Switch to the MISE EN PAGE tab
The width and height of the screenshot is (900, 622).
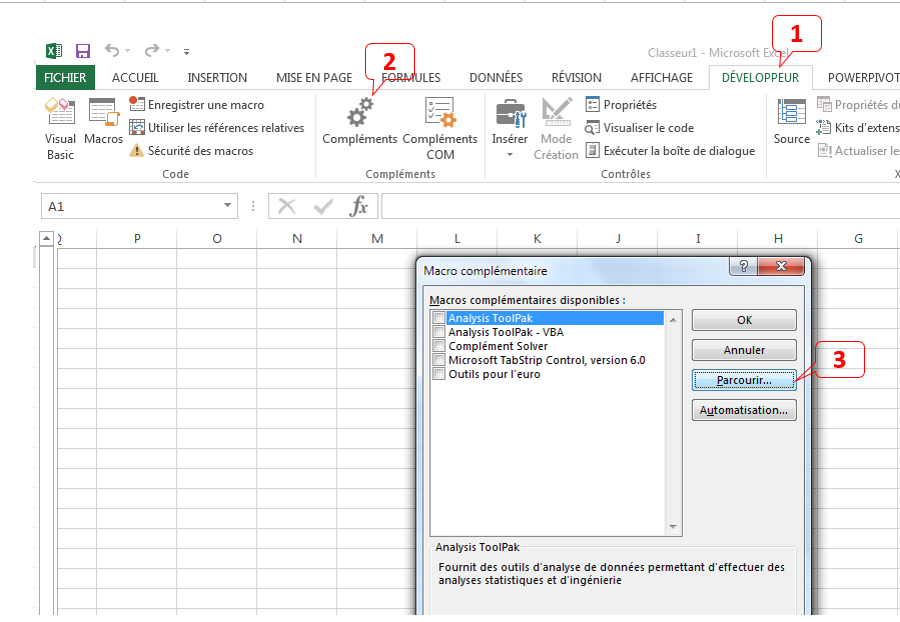(x=314, y=77)
